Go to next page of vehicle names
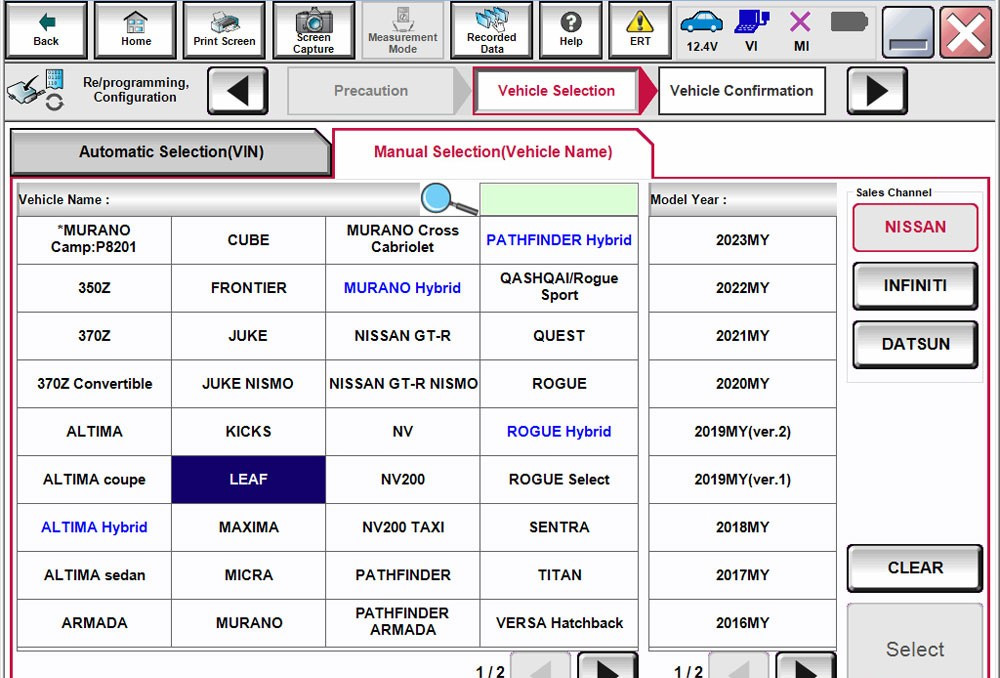The image size is (1000, 678). tap(606, 666)
